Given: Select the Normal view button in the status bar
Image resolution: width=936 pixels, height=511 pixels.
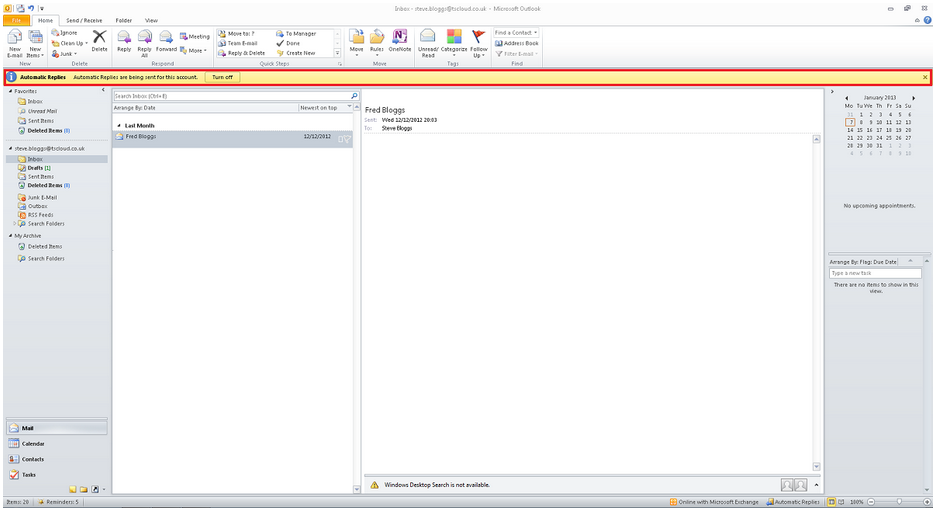Looking at the screenshot, I should pos(831,502).
